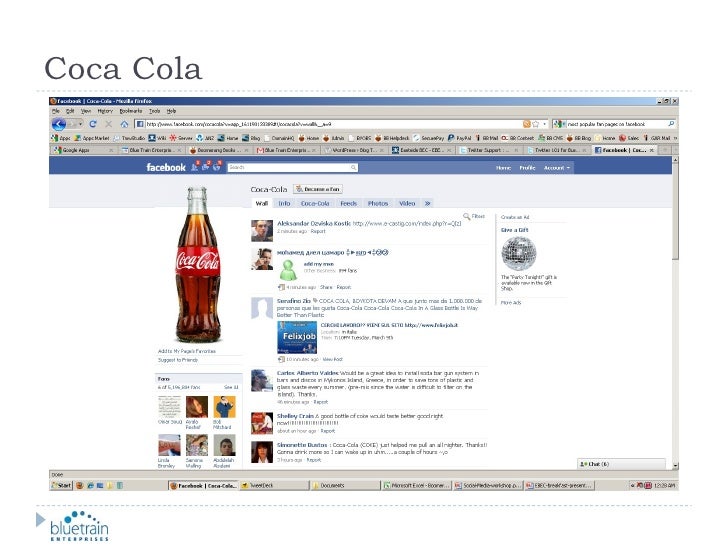Open the Felixjob event thumbnail
Screen dimensions: 728x546
[297, 337]
